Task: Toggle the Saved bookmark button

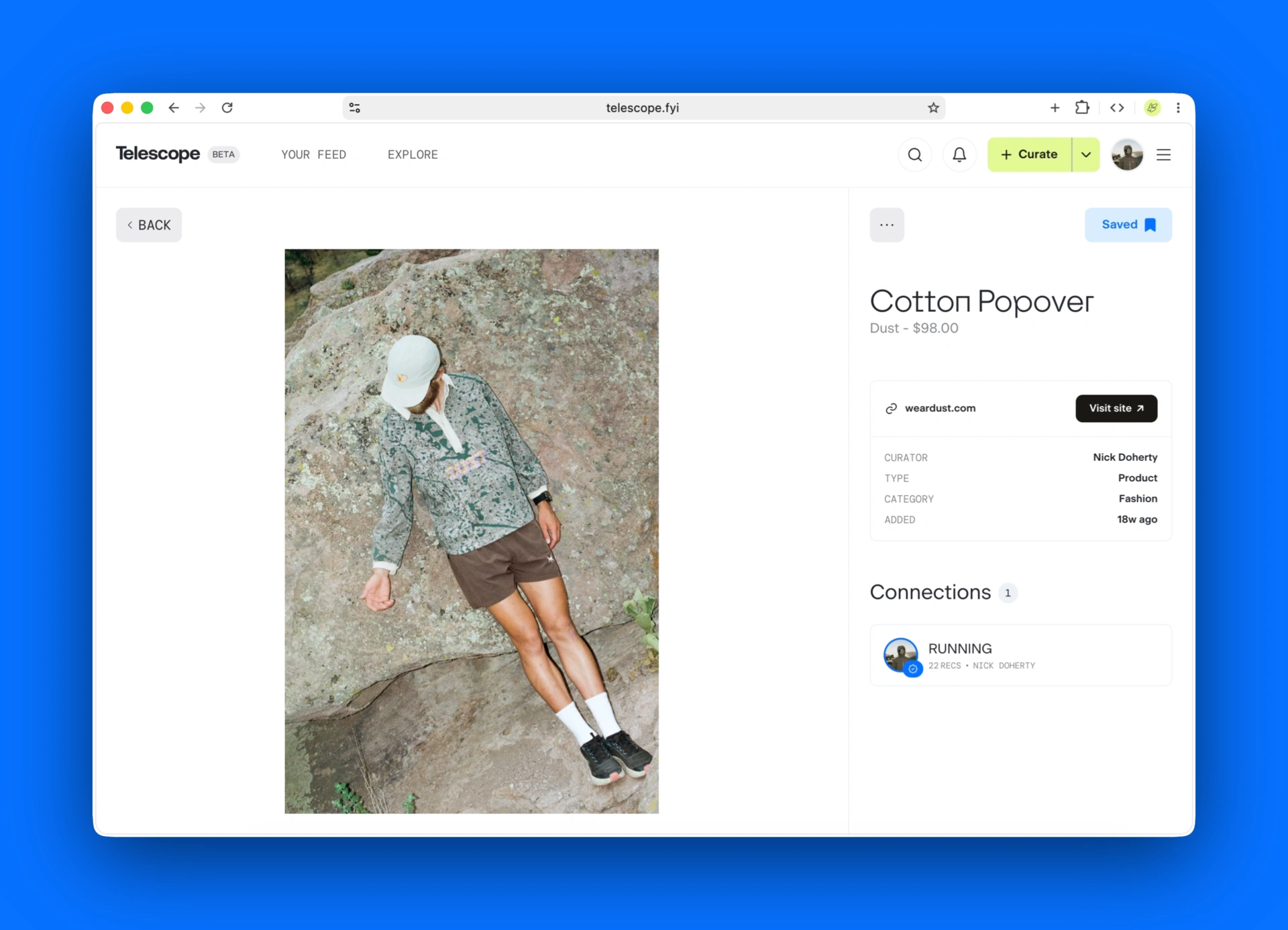Action: click(1128, 225)
